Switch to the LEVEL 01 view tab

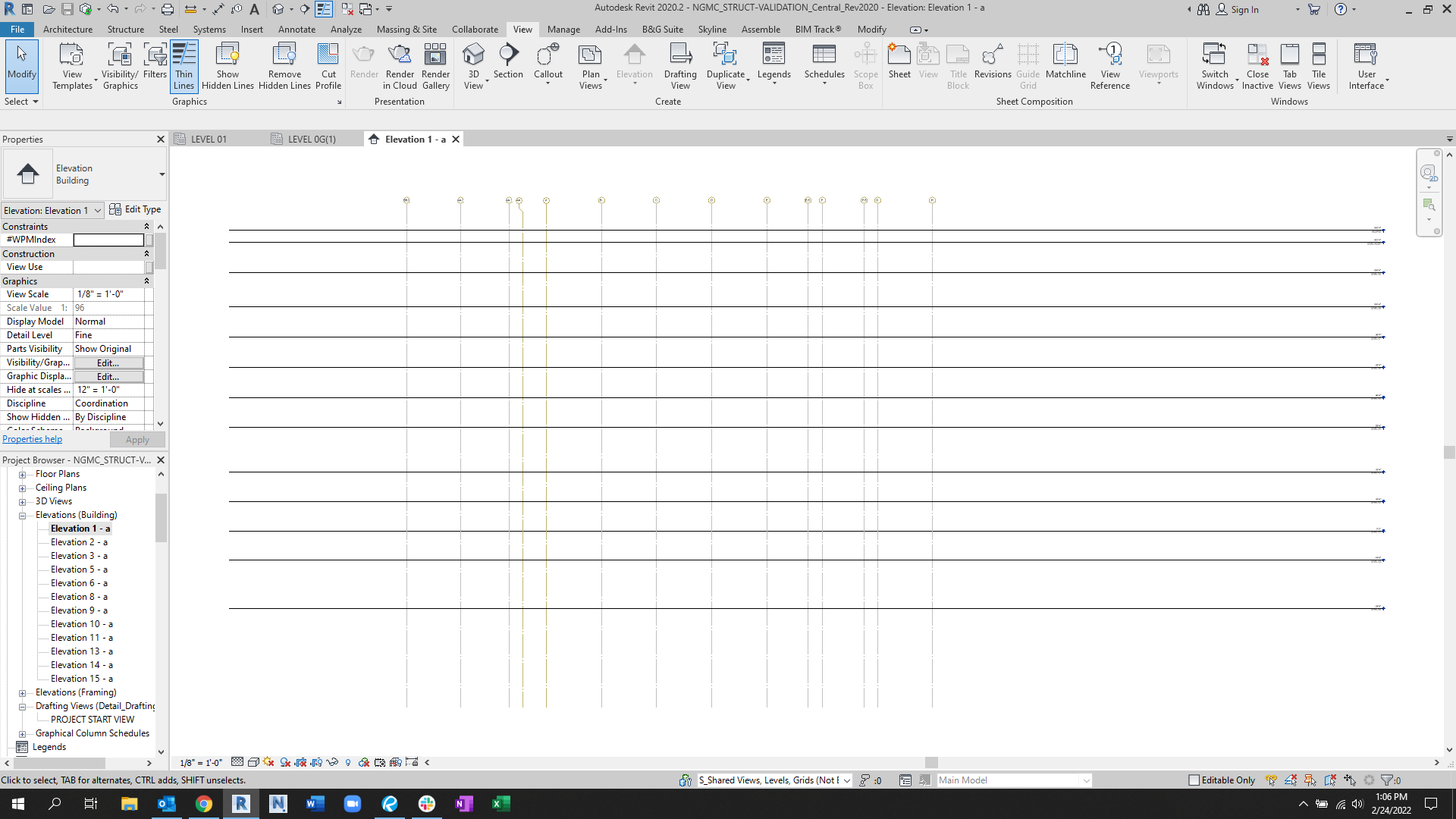click(209, 140)
